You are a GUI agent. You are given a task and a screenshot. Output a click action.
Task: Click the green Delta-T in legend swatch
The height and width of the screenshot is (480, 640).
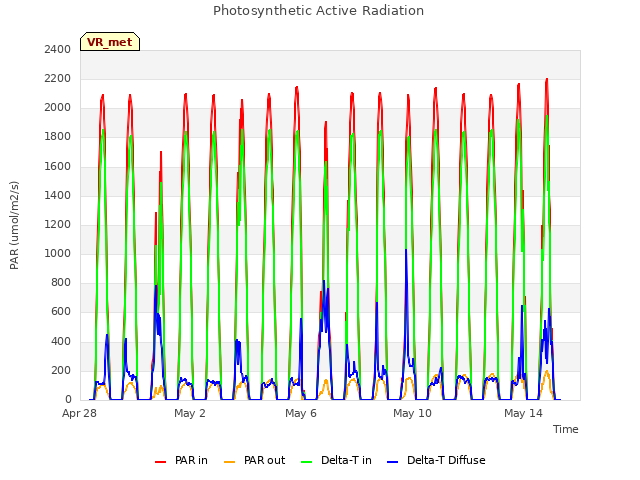click(x=307, y=462)
